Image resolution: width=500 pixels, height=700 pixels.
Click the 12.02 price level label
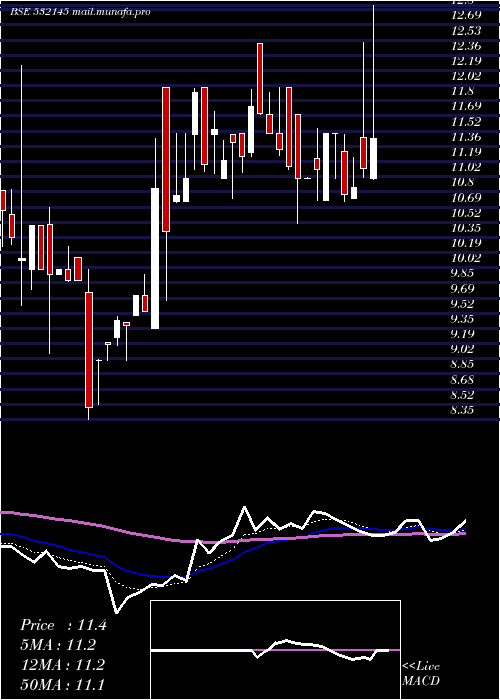[x=466, y=76]
